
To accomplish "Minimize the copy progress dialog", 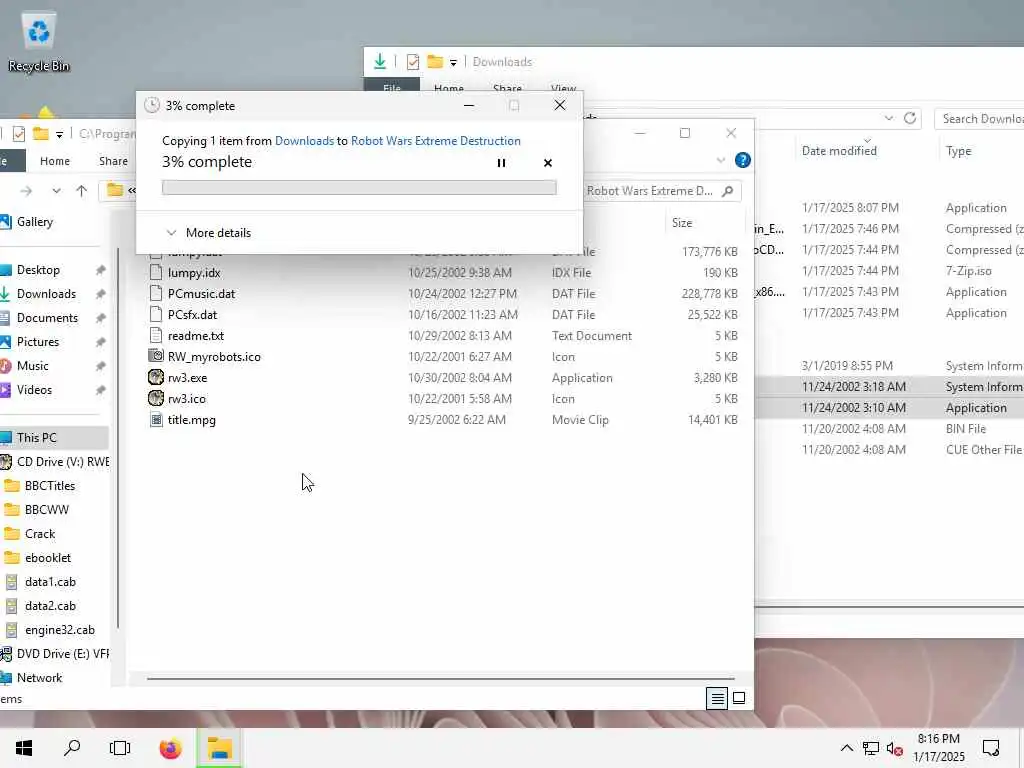I will (469, 105).
